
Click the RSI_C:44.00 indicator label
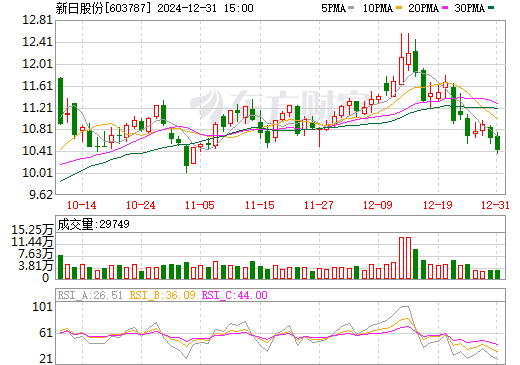(x=235, y=295)
